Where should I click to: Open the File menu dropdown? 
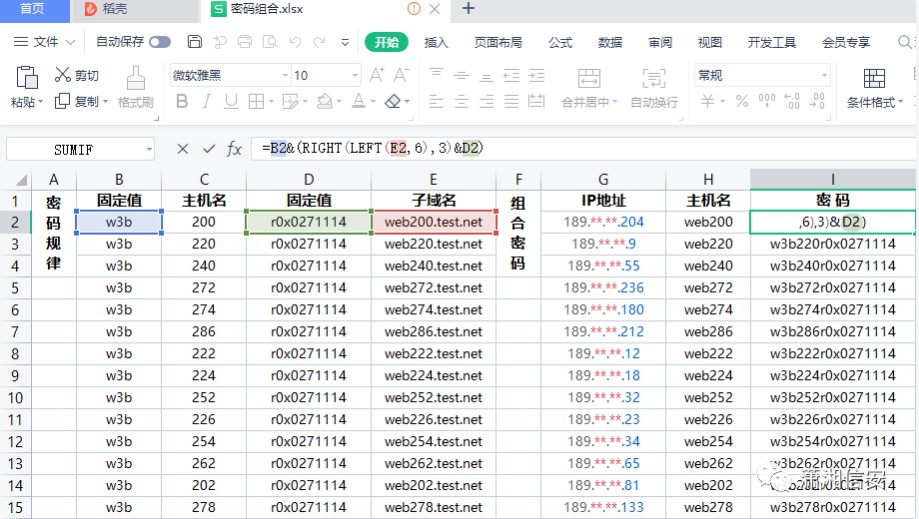(x=44, y=42)
